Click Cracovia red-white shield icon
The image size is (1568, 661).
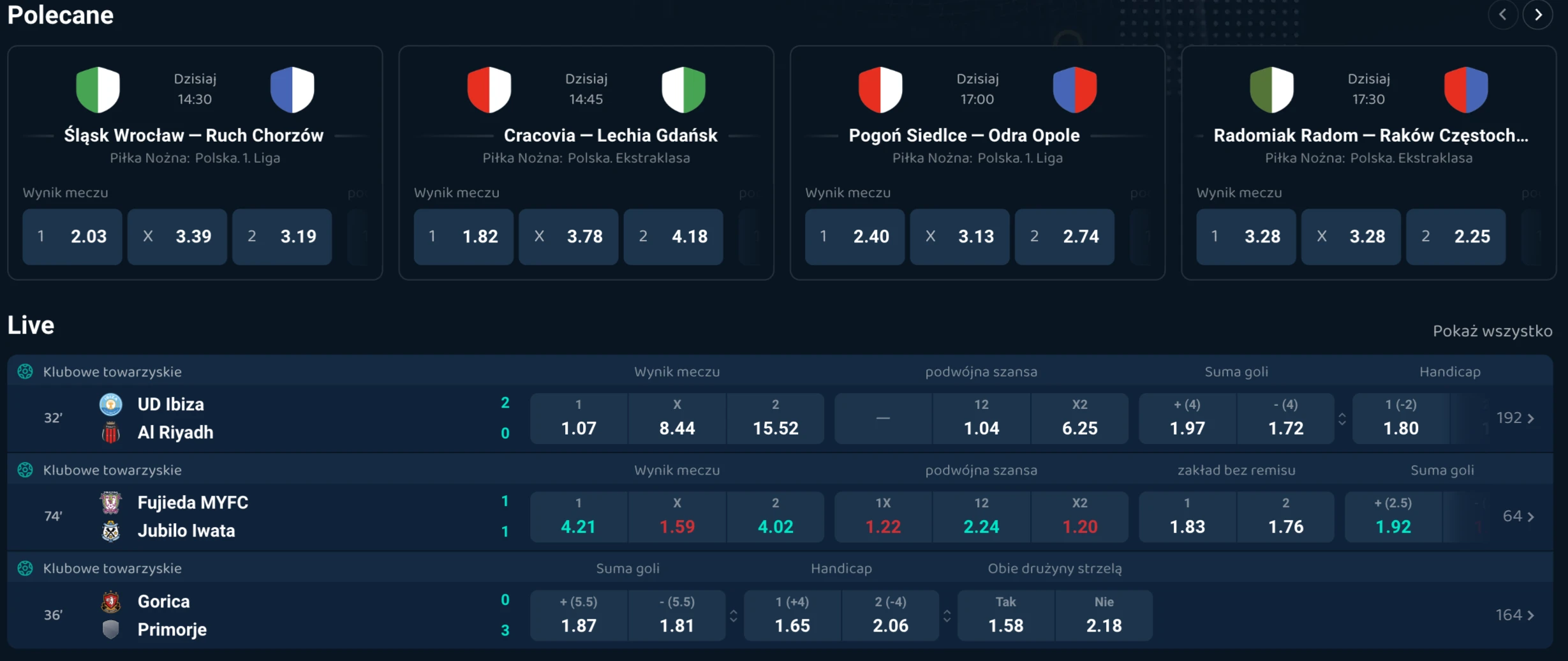[489, 89]
